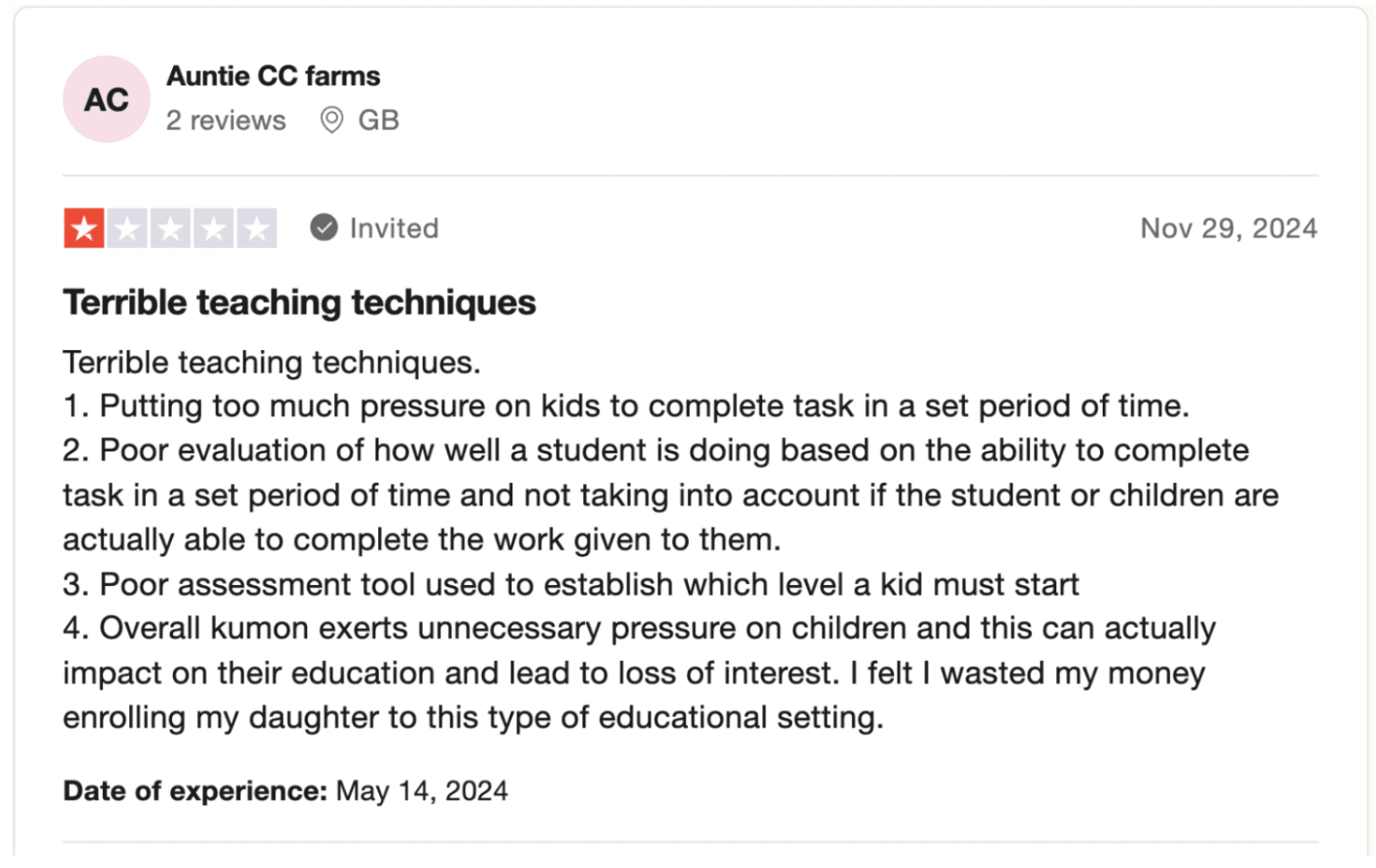Viewport: 1376px width, 868px height.
Task: Click the review body paragraph text
Action: coord(627,537)
